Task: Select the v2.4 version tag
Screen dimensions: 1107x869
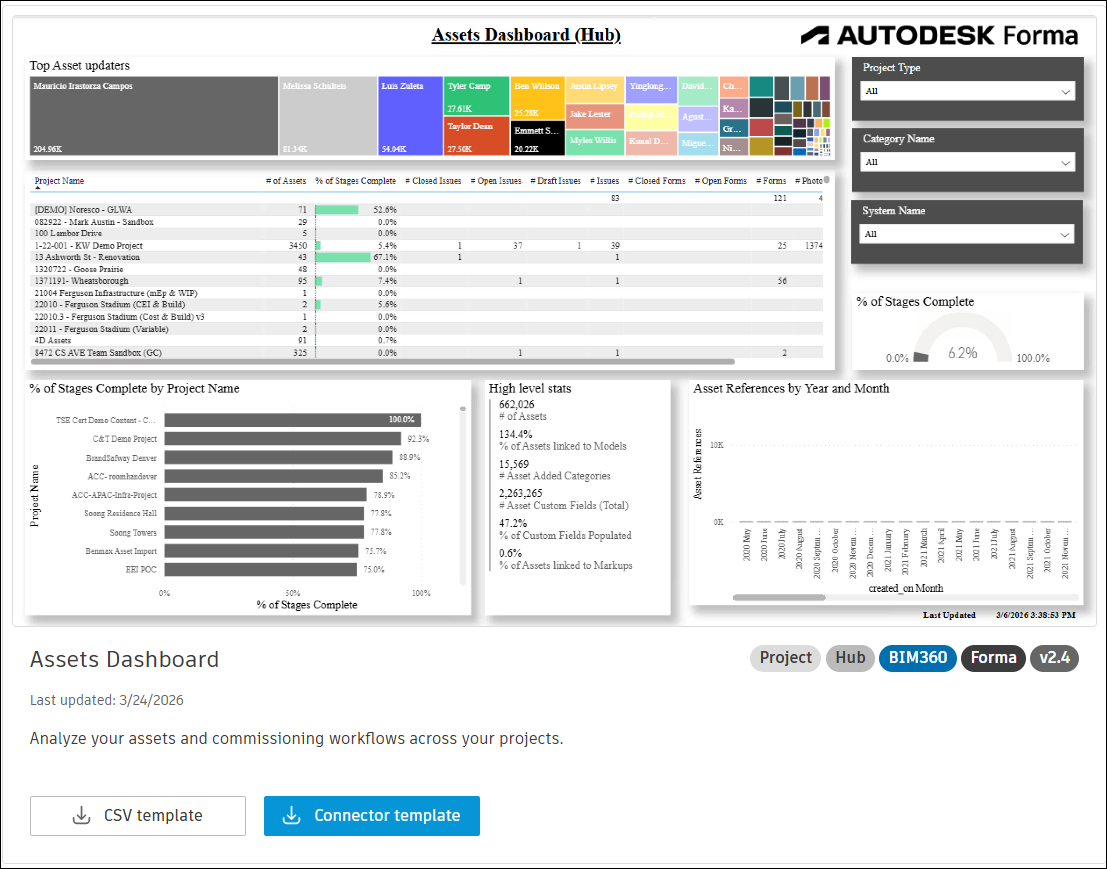Action: [x=1055, y=658]
